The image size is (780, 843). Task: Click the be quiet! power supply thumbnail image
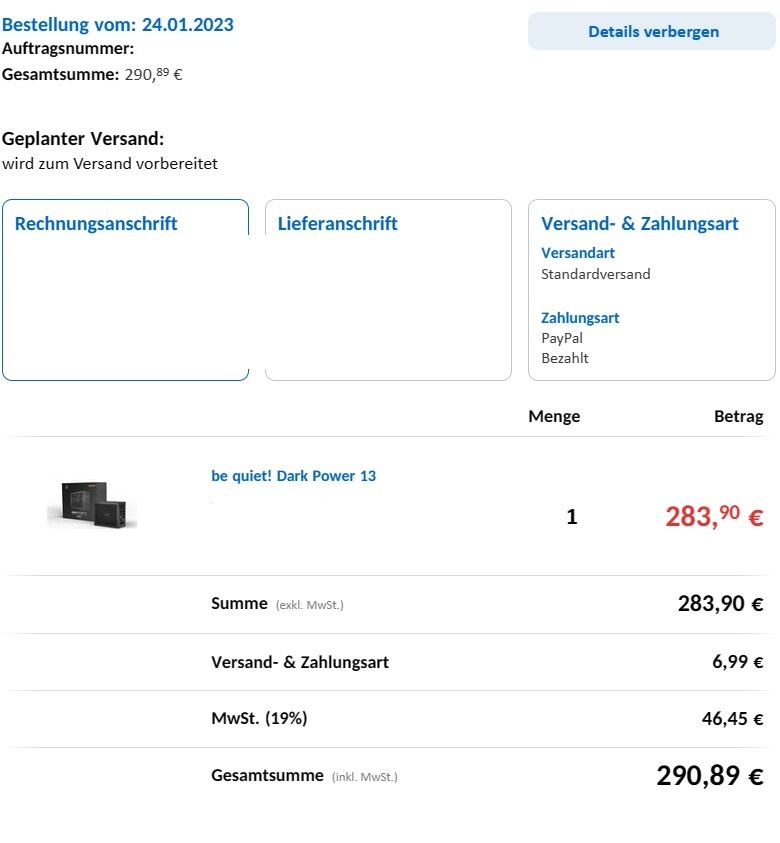pyautogui.click(x=92, y=505)
